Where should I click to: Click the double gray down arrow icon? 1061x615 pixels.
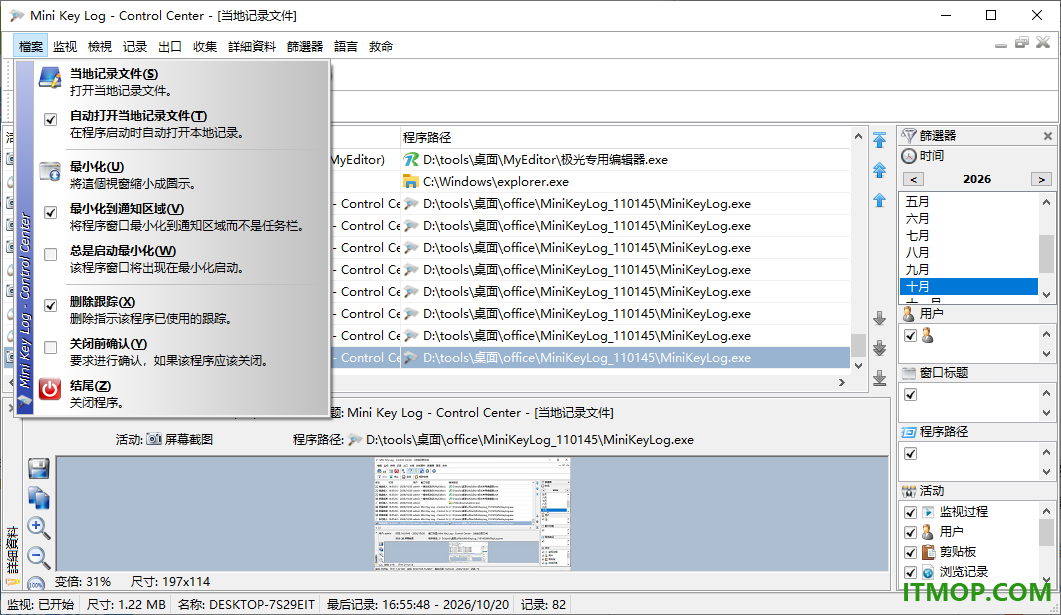(x=880, y=348)
